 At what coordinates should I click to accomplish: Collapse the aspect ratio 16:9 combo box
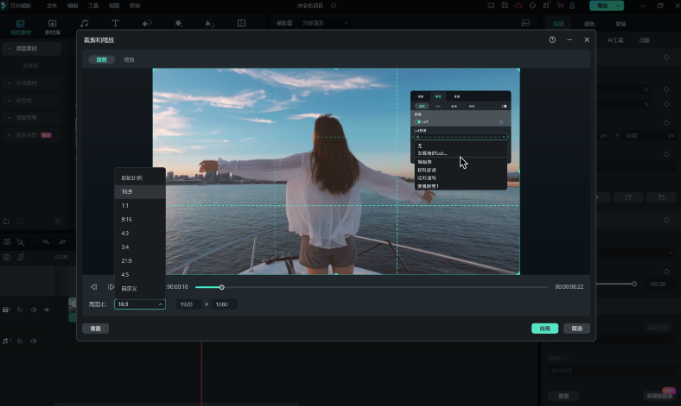click(x=139, y=304)
